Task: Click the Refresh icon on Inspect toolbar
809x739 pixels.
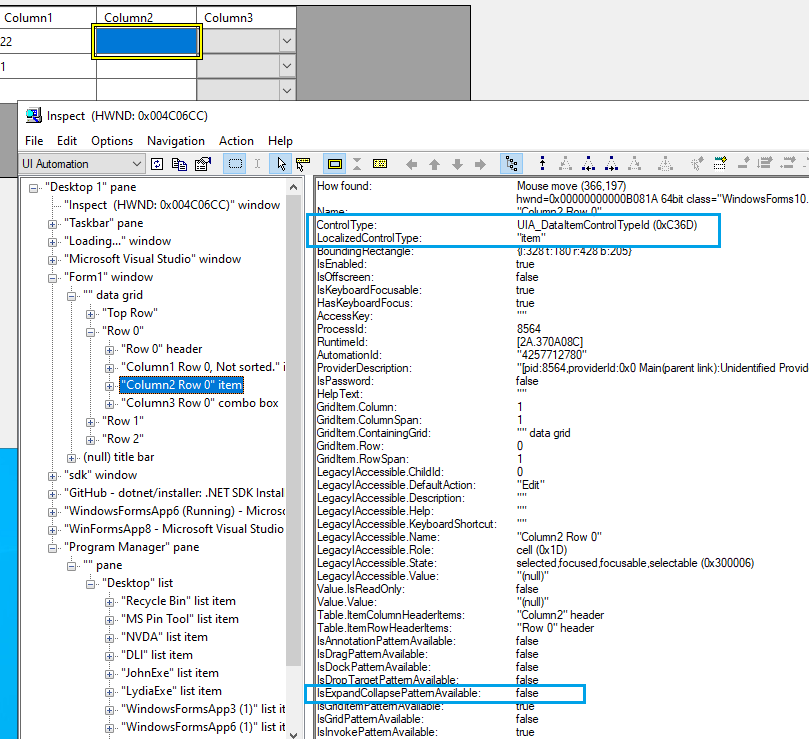Action: (157, 165)
